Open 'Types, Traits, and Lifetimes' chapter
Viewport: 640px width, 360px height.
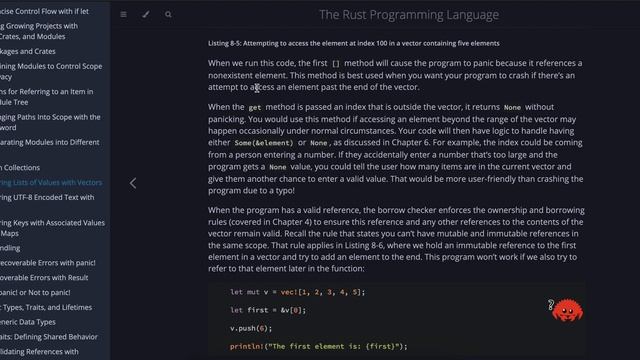pyautogui.click(x=46, y=307)
